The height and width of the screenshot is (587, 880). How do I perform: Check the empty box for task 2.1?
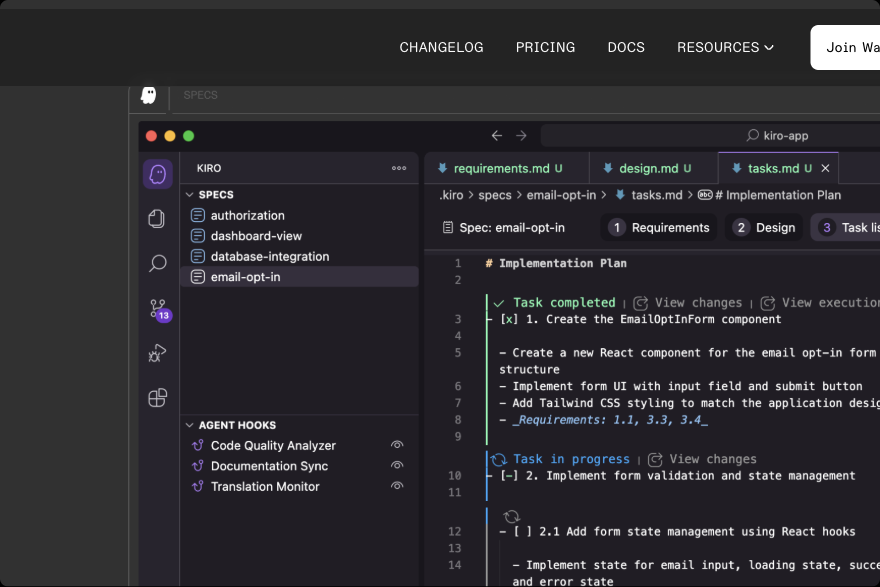[522, 531]
